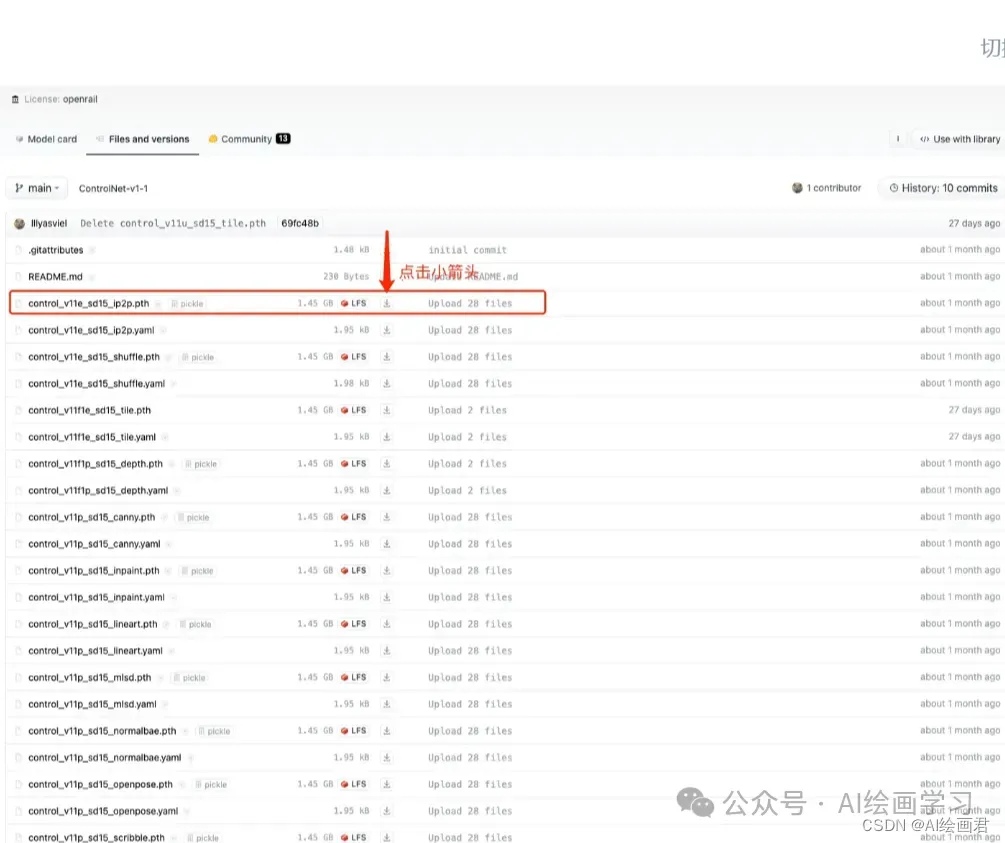Click LFS badge on shuffle.pth row
Viewport: 1005px width, 843px height.
point(354,356)
